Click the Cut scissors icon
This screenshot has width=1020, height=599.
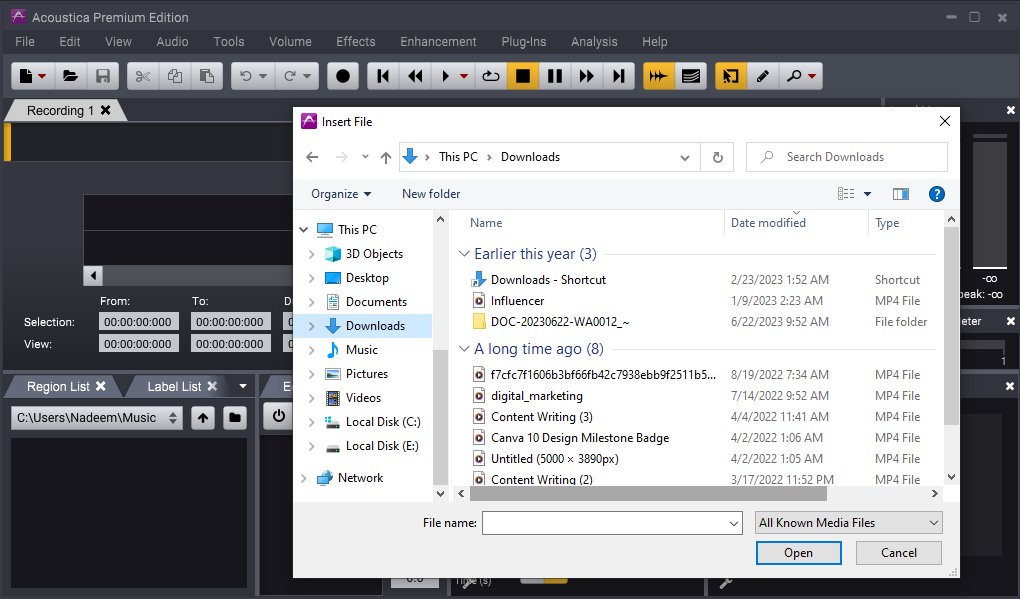click(x=143, y=76)
